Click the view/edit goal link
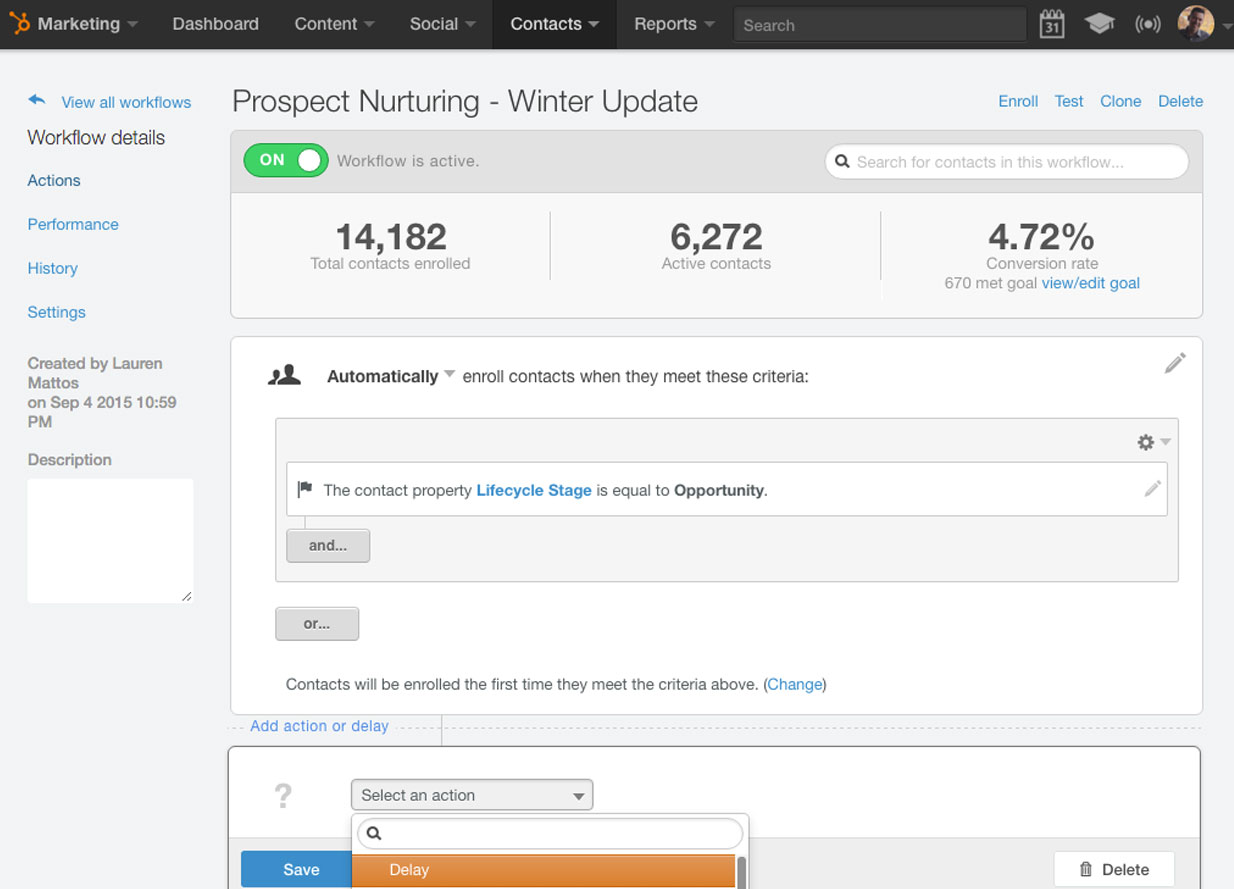The height and width of the screenshot is (889, 1234). [1091, 283]
